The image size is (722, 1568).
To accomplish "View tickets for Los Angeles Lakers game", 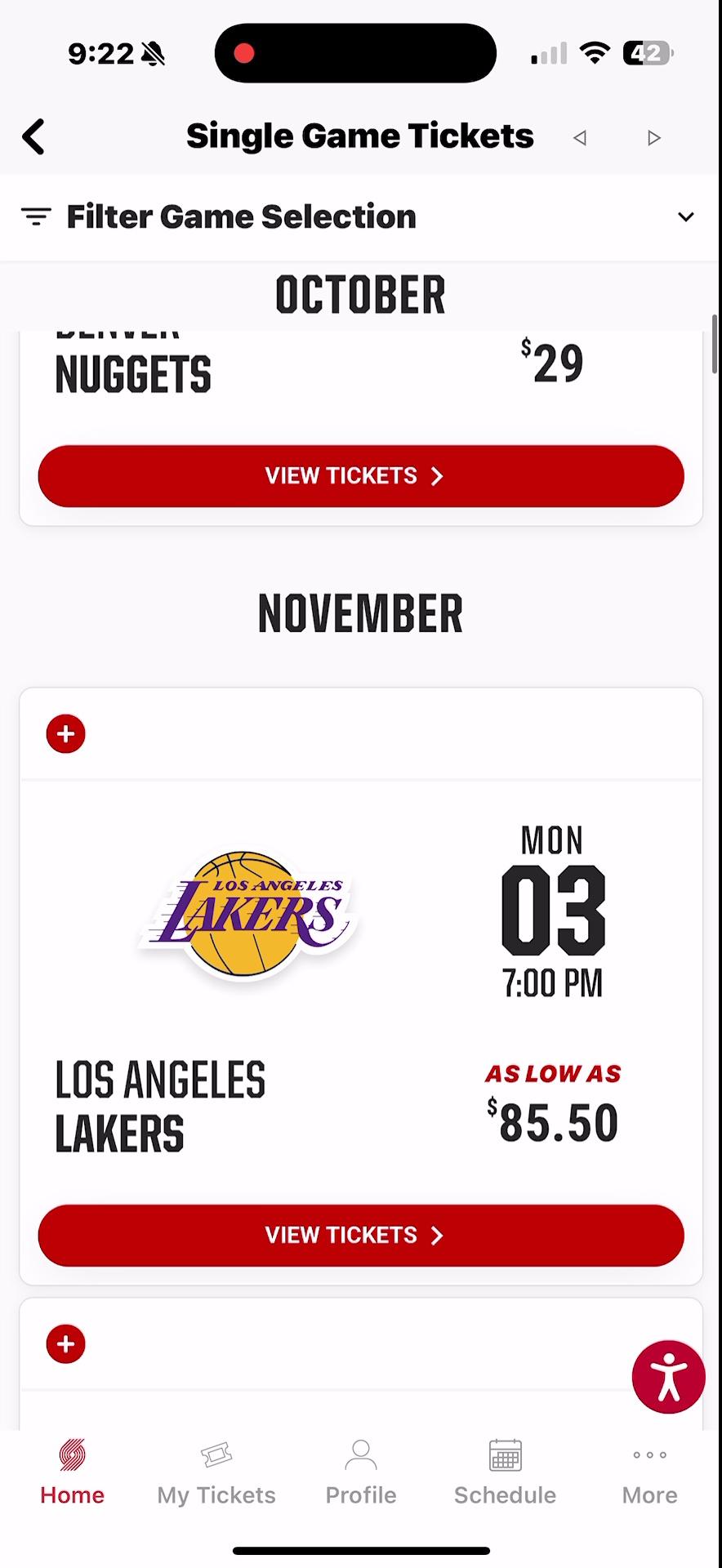I will [x=361, y=1235].
